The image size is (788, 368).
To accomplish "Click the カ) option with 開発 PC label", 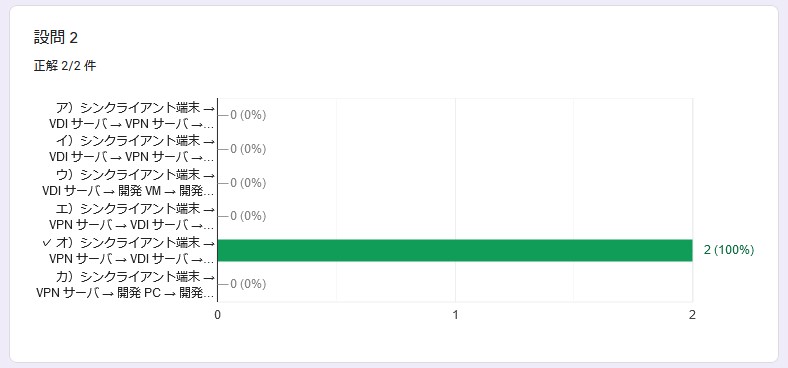I will 126,285.
